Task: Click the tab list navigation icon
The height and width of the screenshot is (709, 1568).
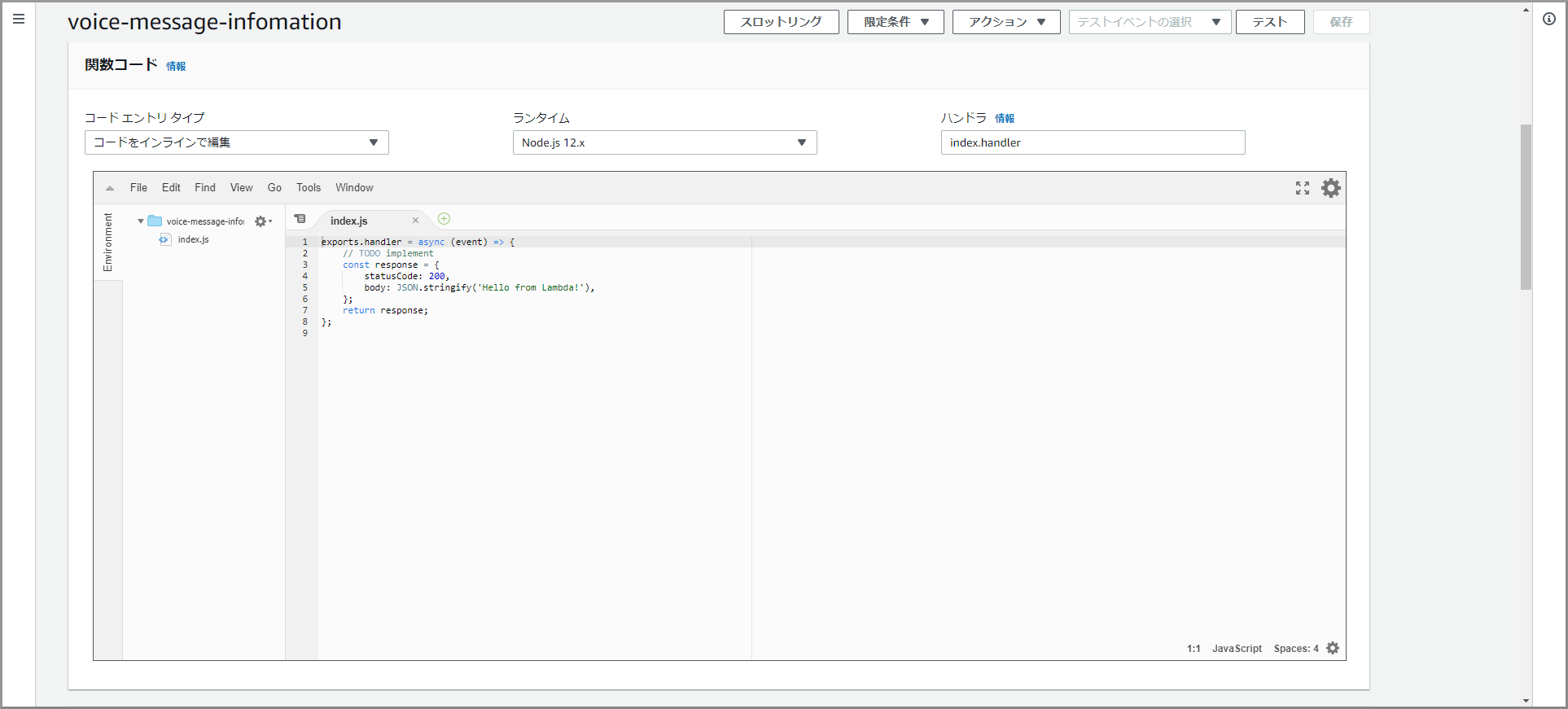Action: tap(300, 219)
